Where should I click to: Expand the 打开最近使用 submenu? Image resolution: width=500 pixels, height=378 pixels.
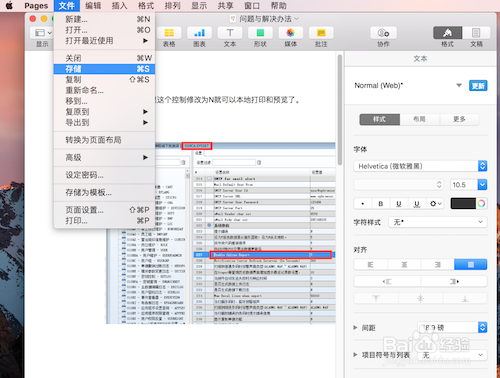point(104,41)
